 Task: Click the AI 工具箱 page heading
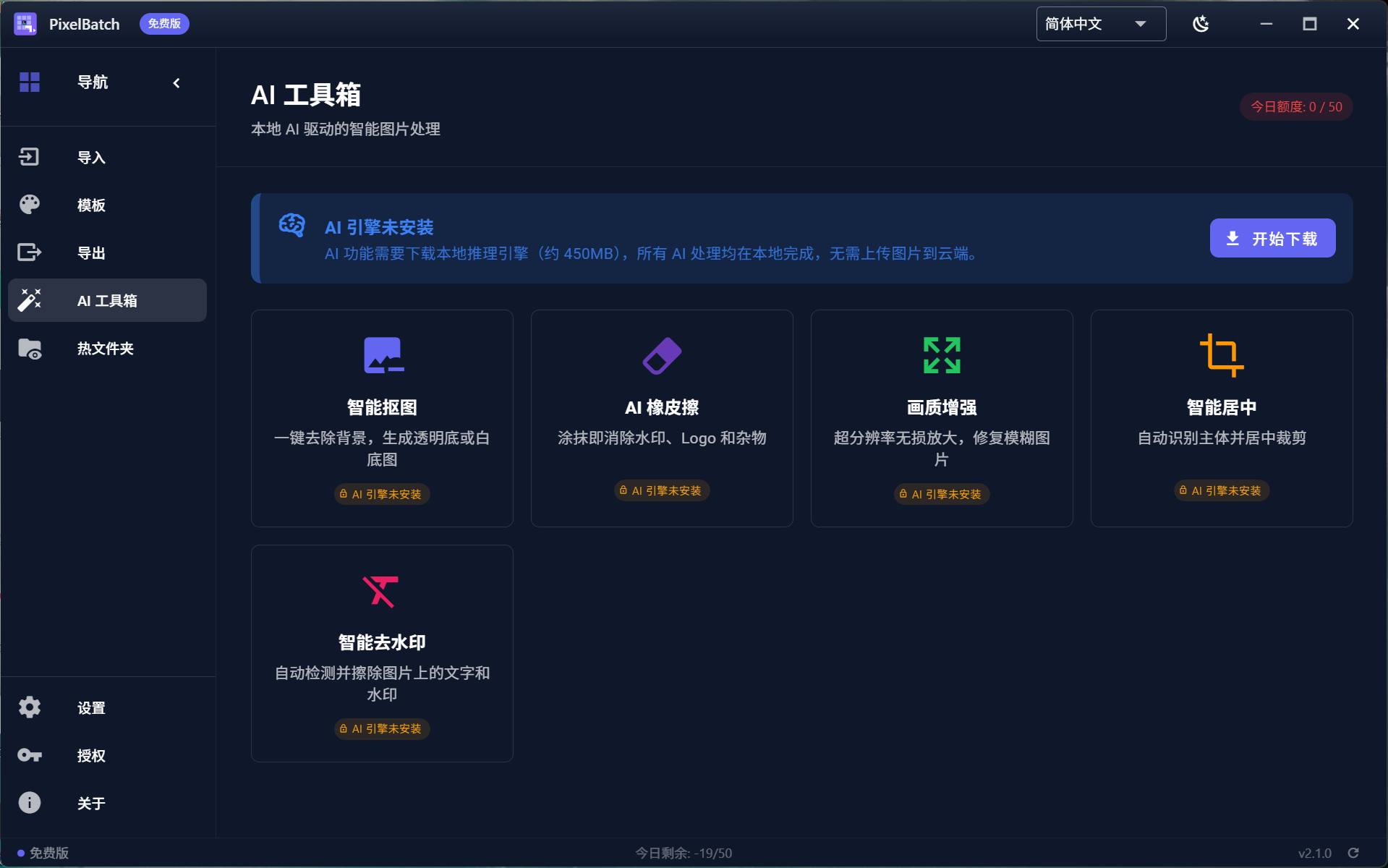click(306, 95)
